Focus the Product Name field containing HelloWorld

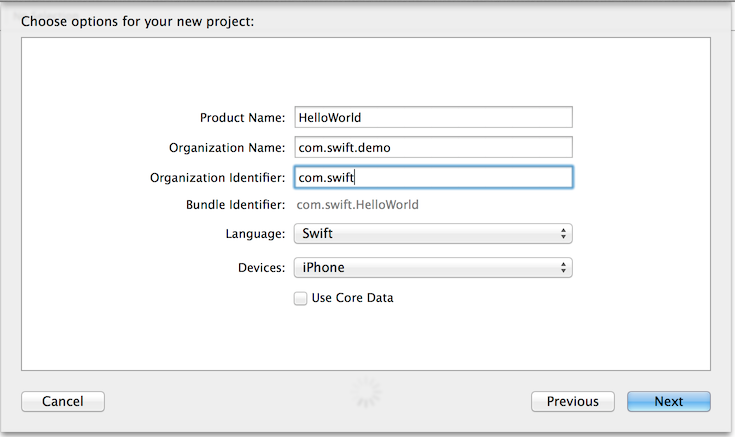pyautogui.click(x=432, y=117)
